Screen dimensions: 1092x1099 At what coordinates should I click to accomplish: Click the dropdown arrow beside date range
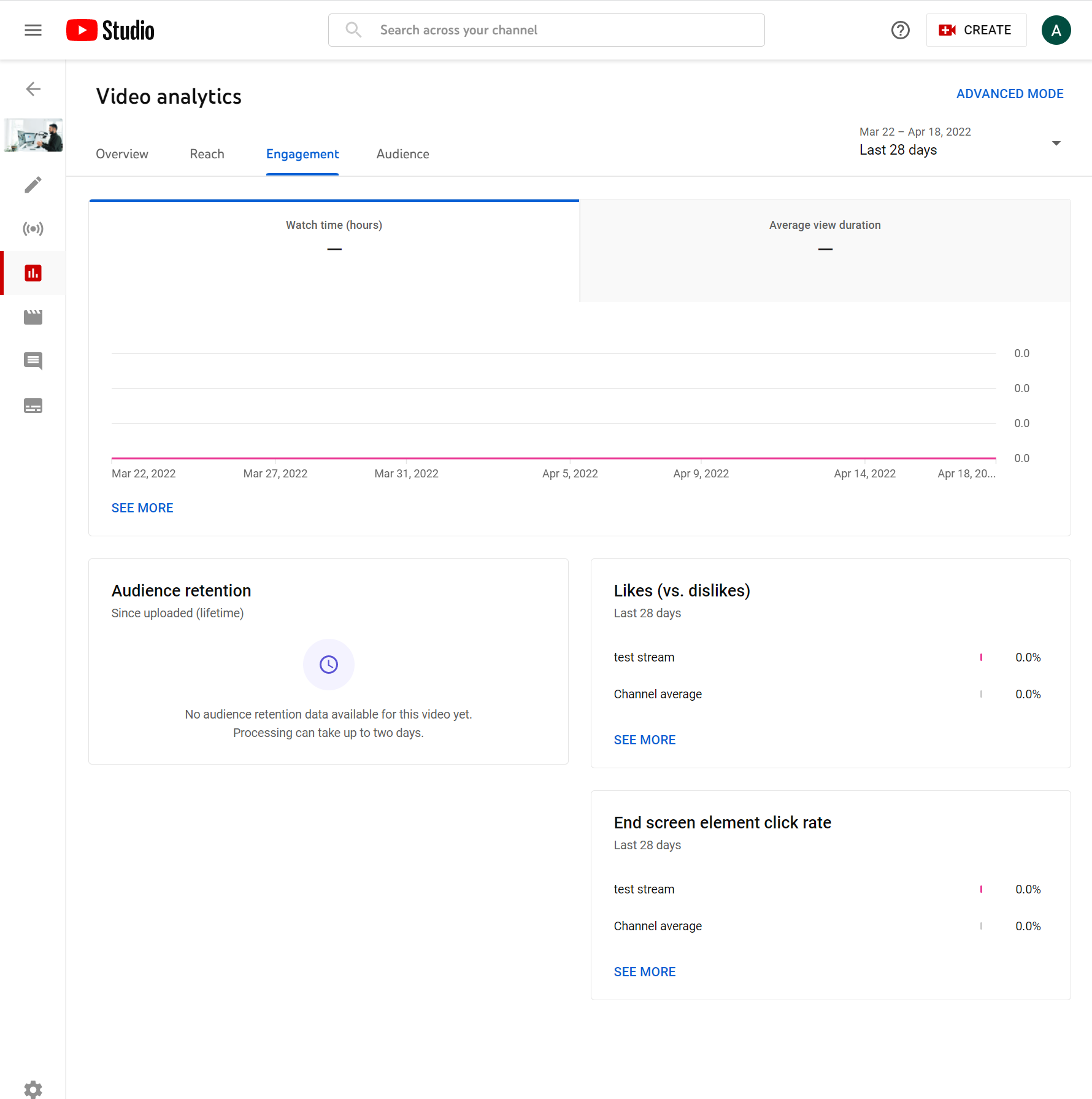tap(1056, 144)
